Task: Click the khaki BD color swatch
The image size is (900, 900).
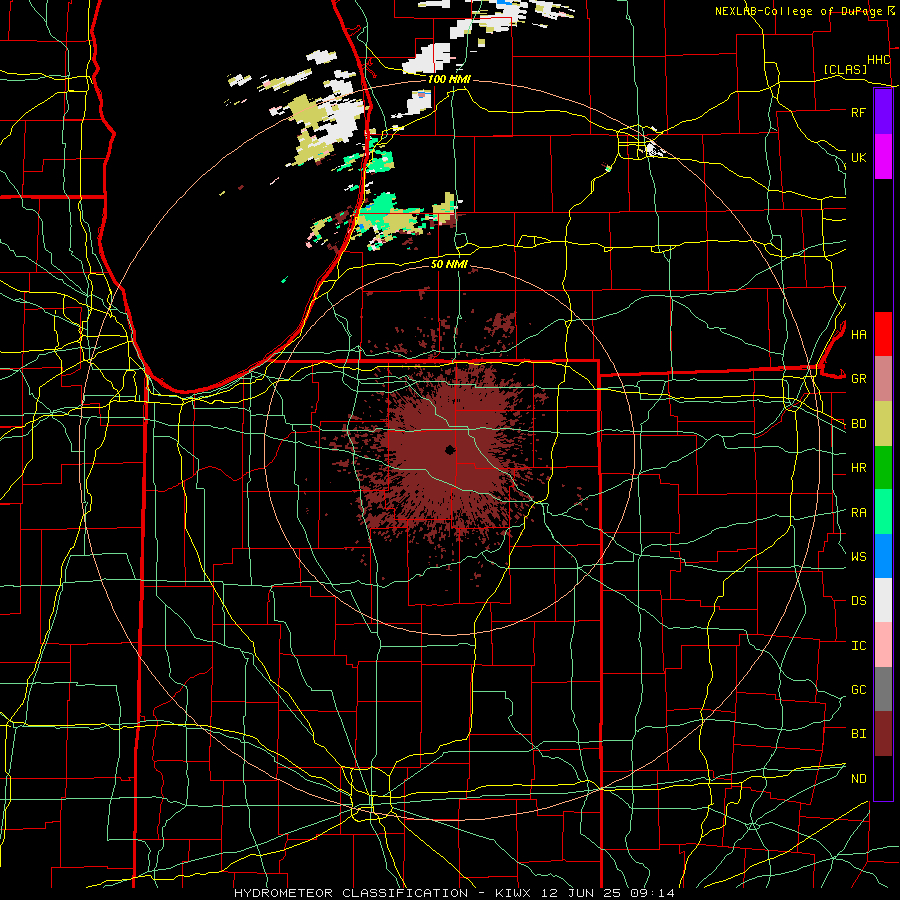Action: (883, 424)
